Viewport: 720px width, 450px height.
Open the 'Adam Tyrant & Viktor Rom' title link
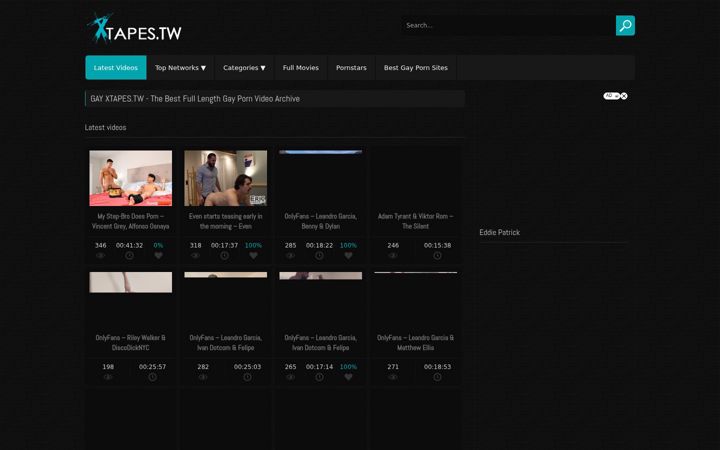pyautogui.click(x=416, y=221)
